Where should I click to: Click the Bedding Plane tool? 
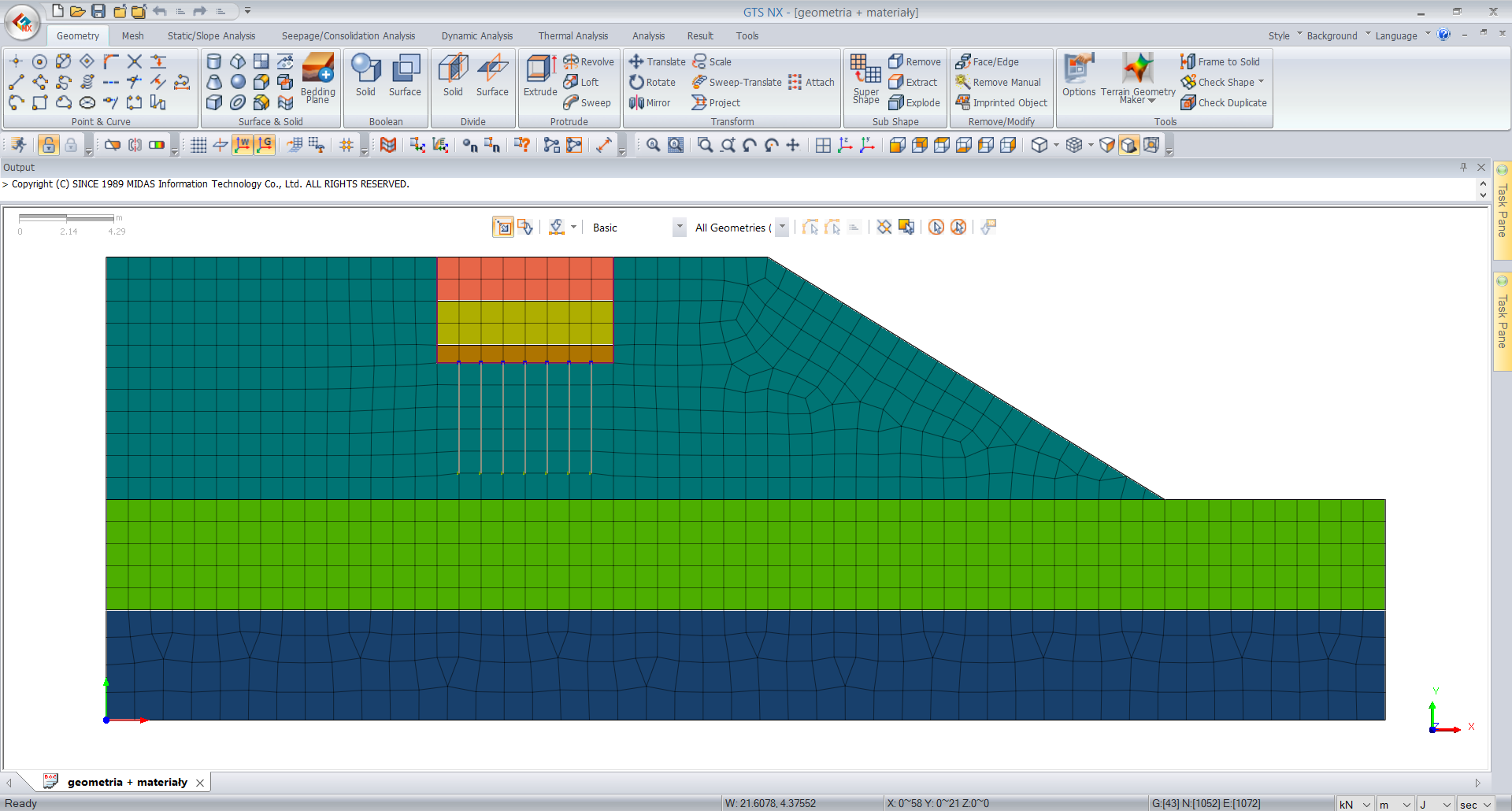317,77
